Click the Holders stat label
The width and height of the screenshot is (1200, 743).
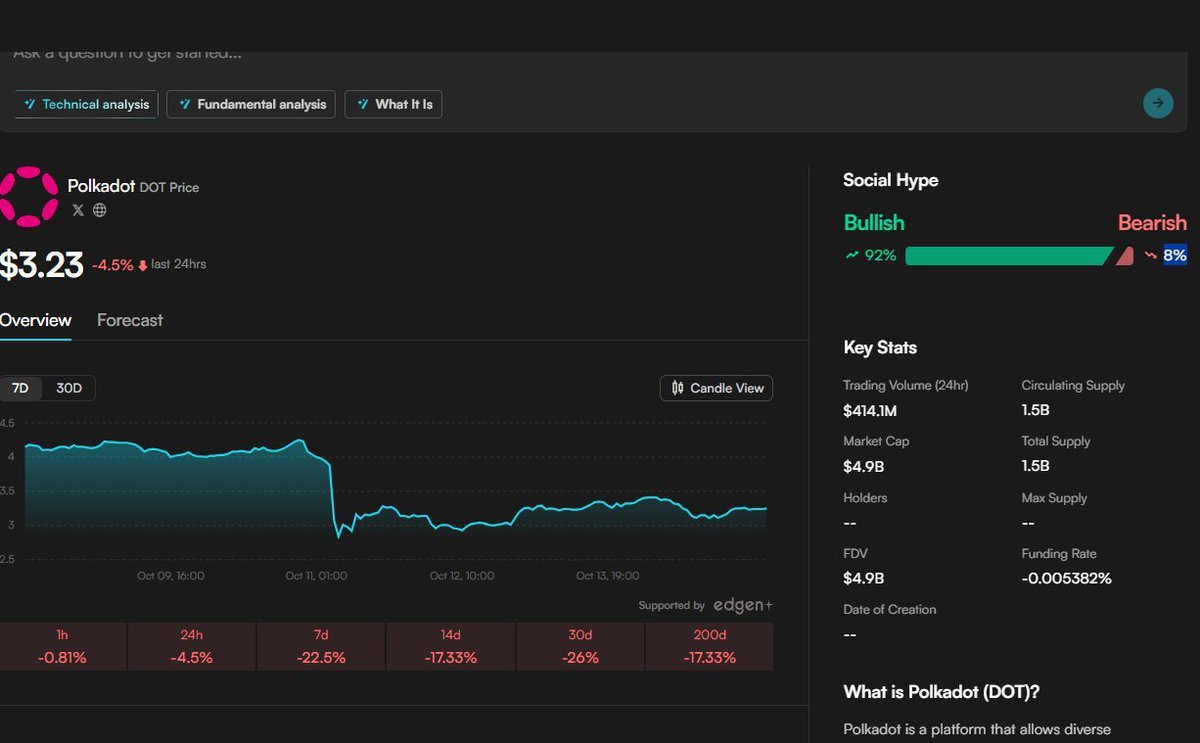(865, 497)
